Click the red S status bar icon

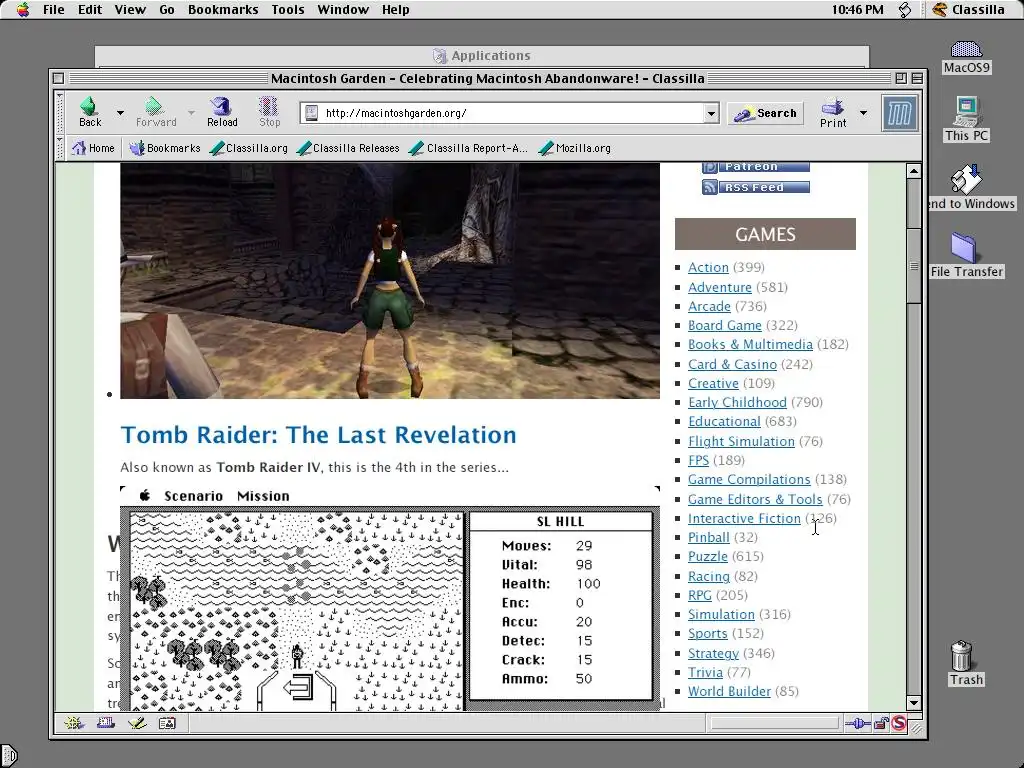pyautogui.click(x=899, y=723)
